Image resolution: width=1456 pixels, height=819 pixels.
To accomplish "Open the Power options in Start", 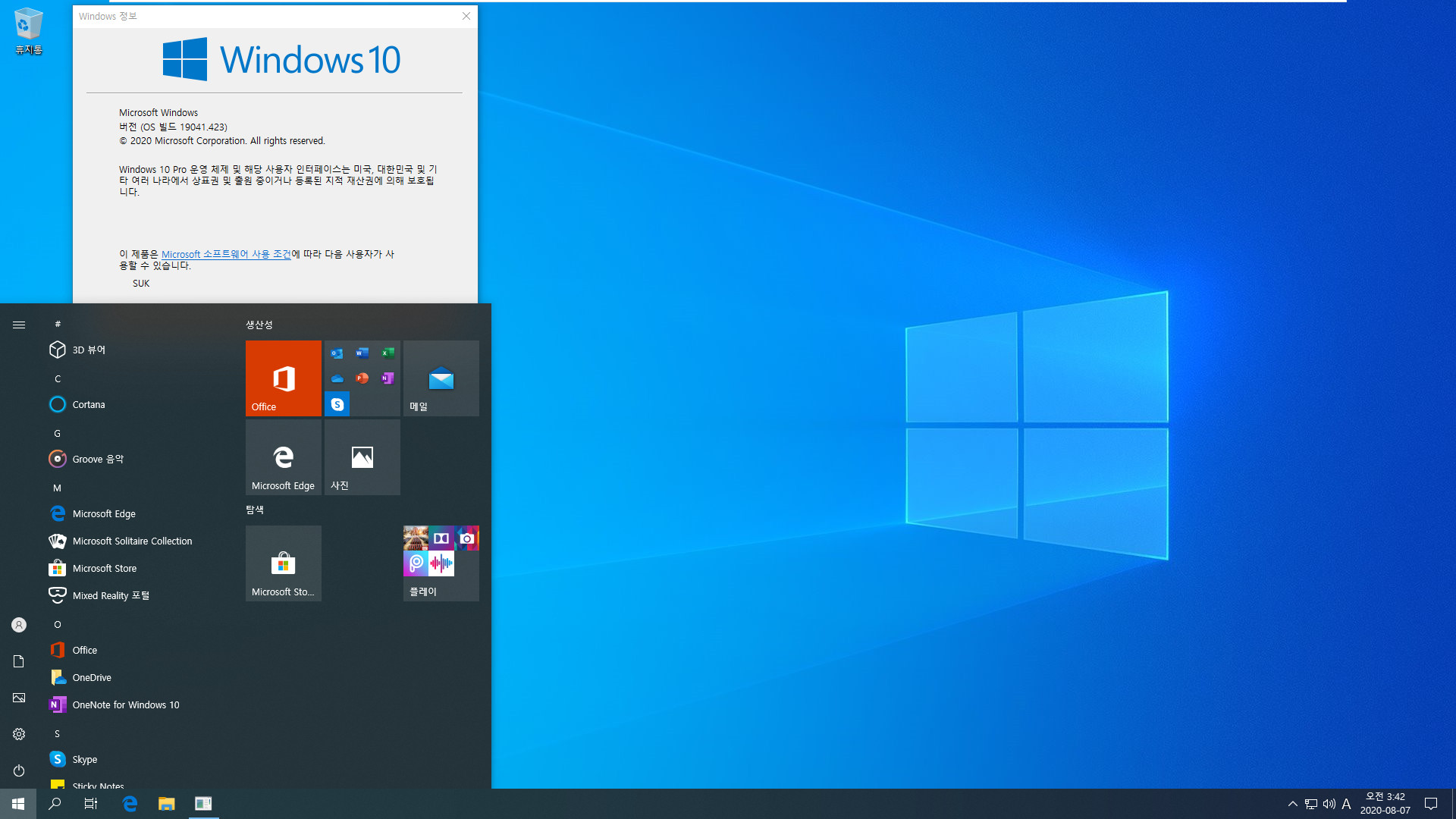I will coord(19,770).
